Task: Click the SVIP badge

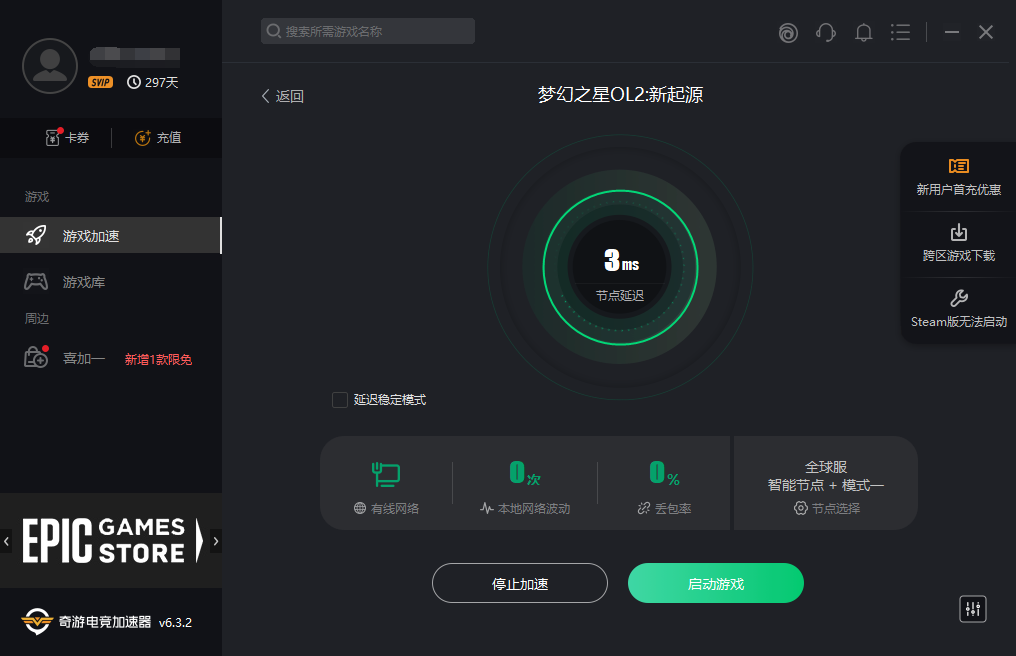Action: (x=100, y=82)
